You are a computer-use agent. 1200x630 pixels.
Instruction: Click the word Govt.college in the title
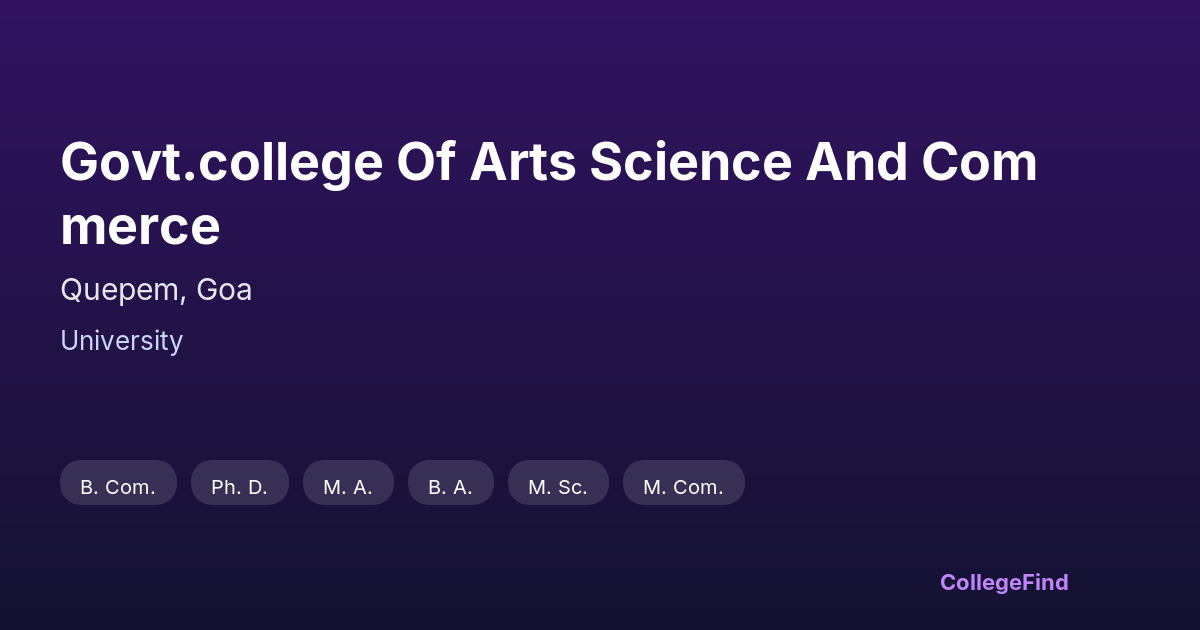click(221, 163)
